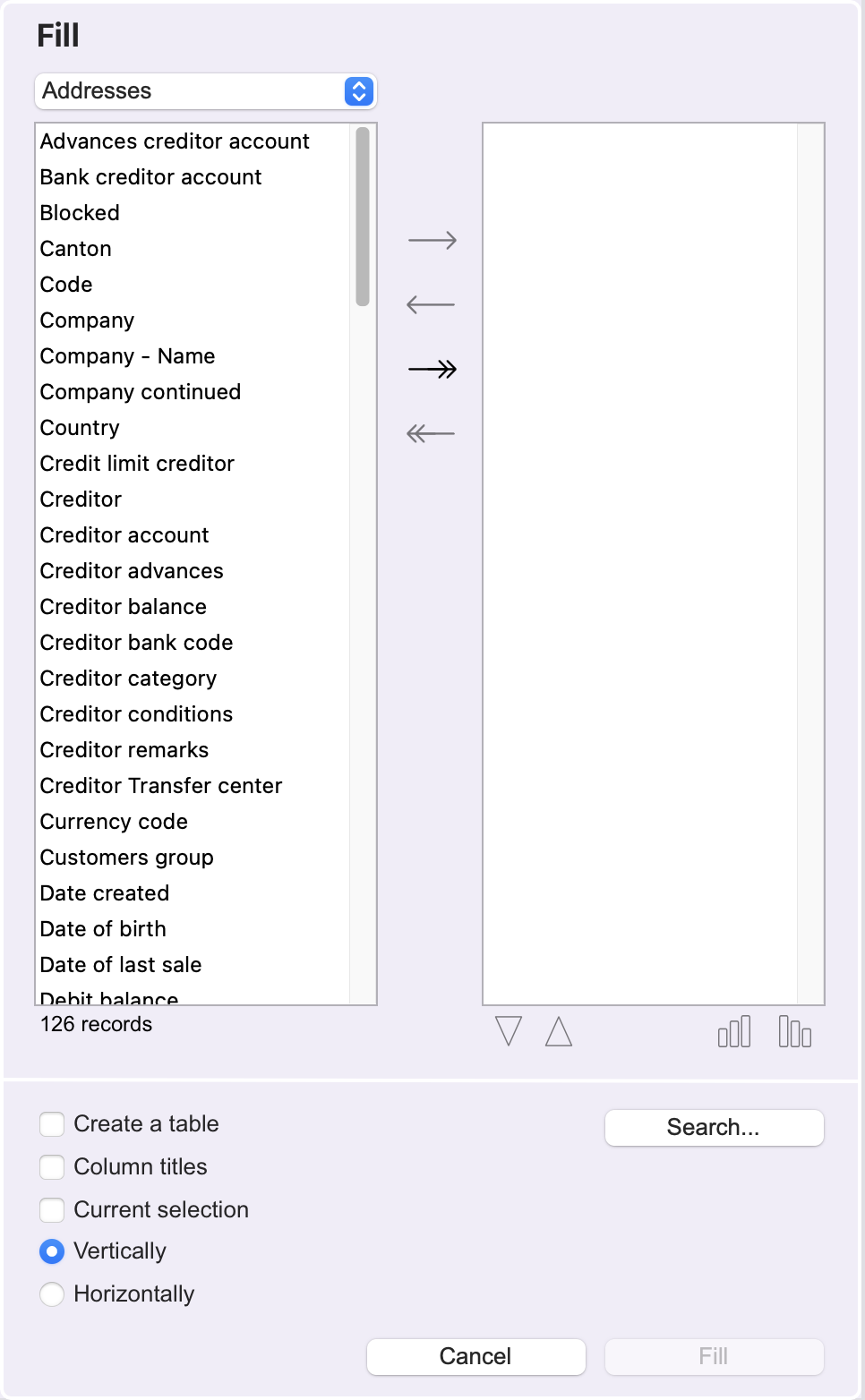This screenshot has width=865, height=1400.
Task: Choose the Vertically radio button
Action: [52, 1251]
